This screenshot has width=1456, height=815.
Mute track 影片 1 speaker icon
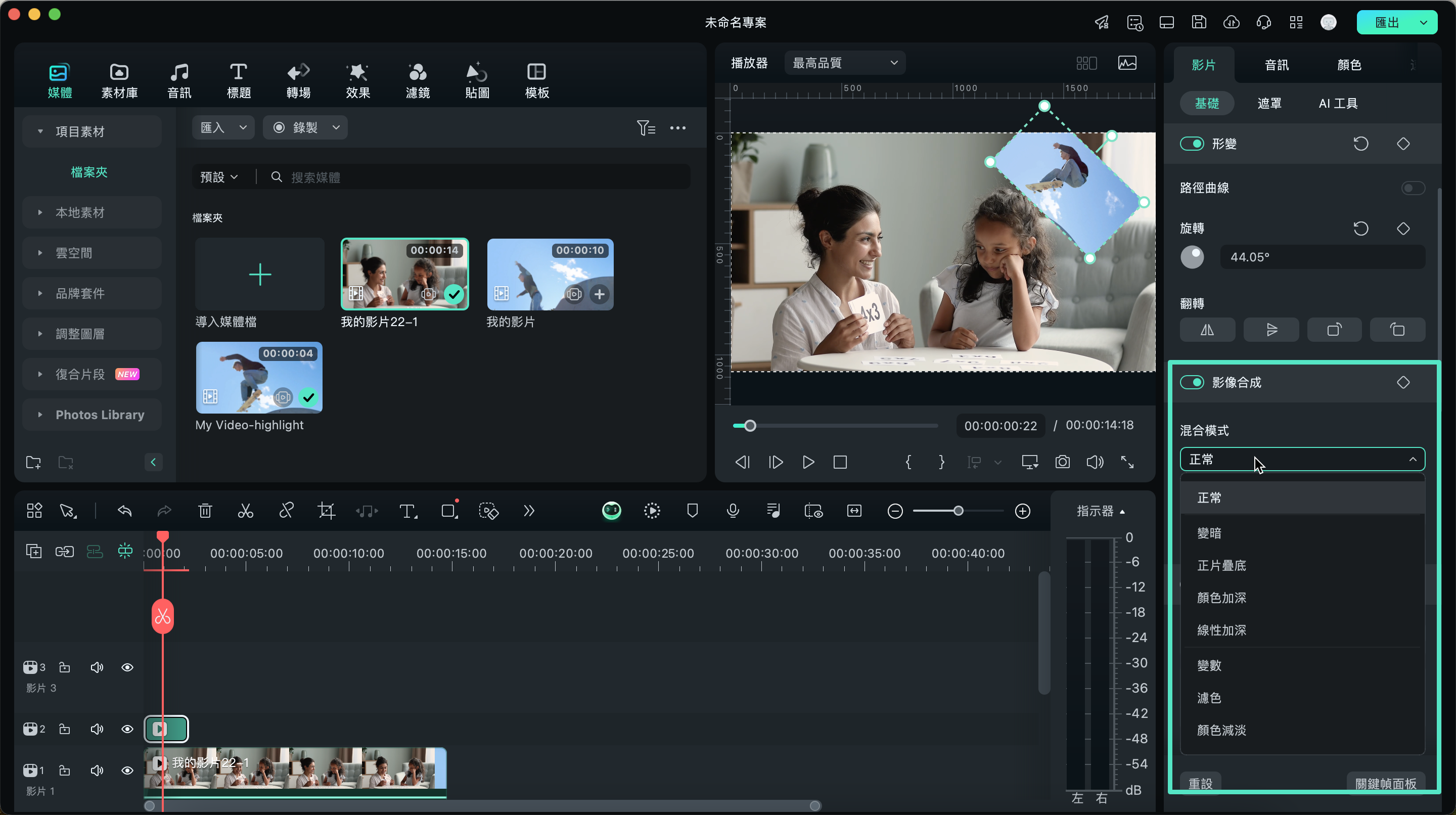(x=97, y=771)
